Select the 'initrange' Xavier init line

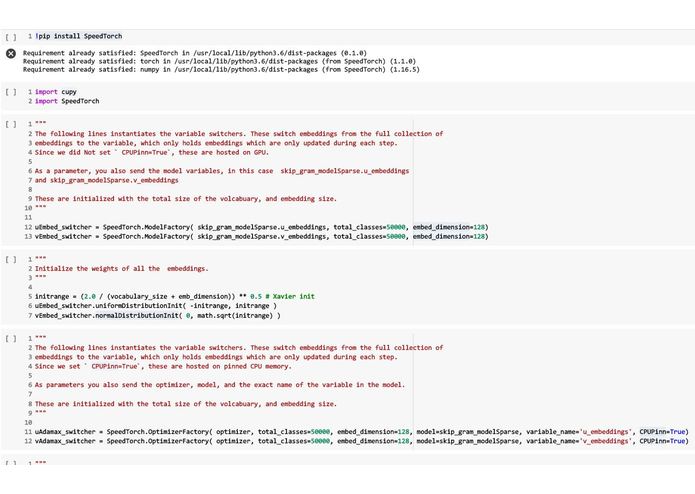pyautogui.click(x=175, y=296)
